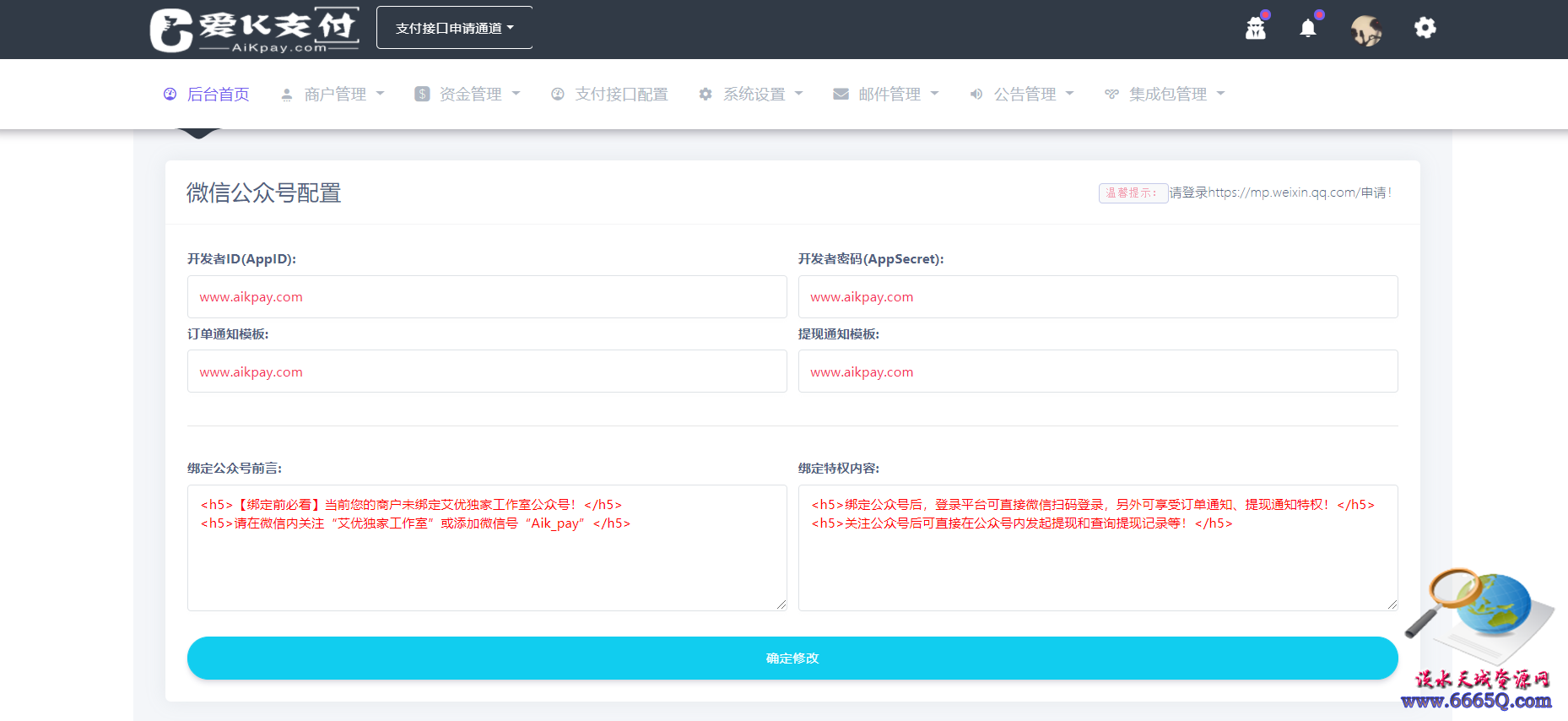
Task: Click the 公告管理 speaker icon
Action: [x=976, y=94]
